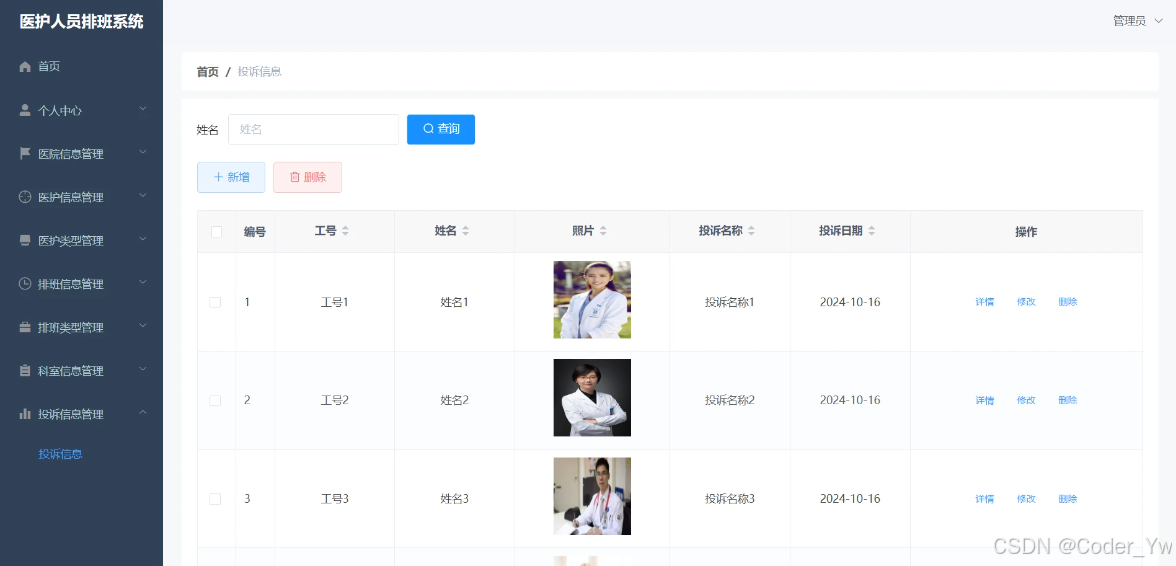Click the blue 查询 search button
This screenshot has width=1176, height=566.
[441, 129]
